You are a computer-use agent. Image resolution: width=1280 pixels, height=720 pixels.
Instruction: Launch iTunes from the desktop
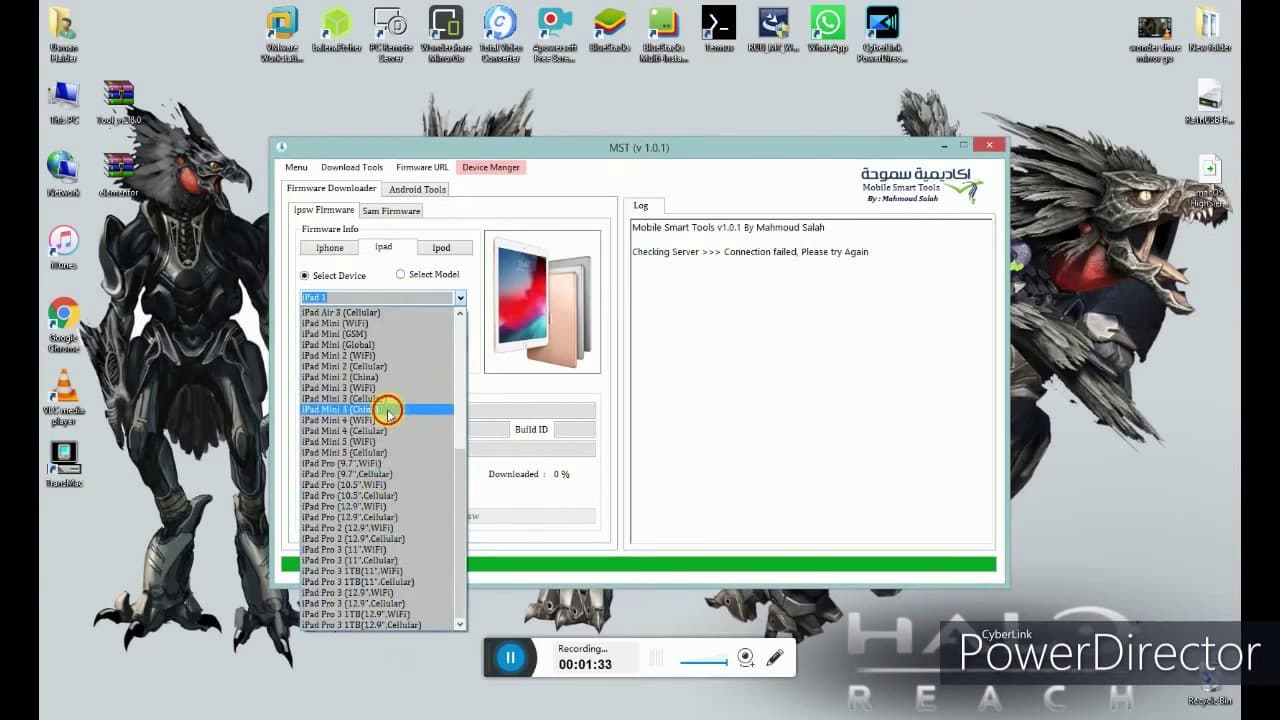pyautogui.click(x=64, y=247)
